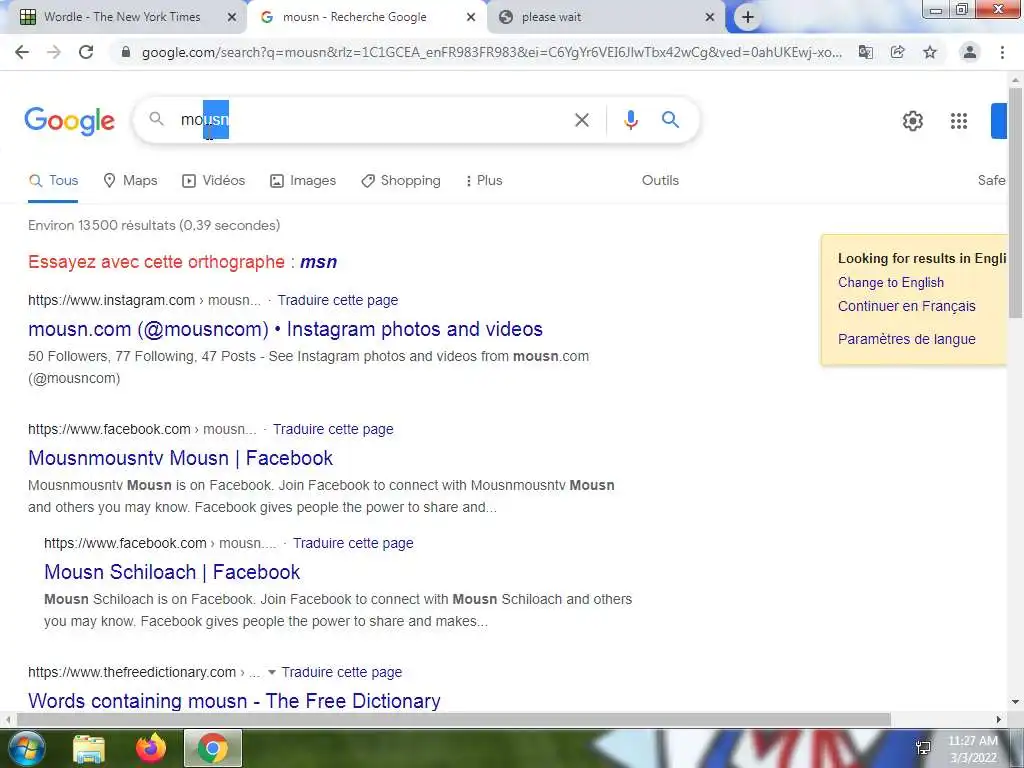The height and width of the screenshot is (768, 1024).
Task: Click the Google logo
Action: coord(69,121)
